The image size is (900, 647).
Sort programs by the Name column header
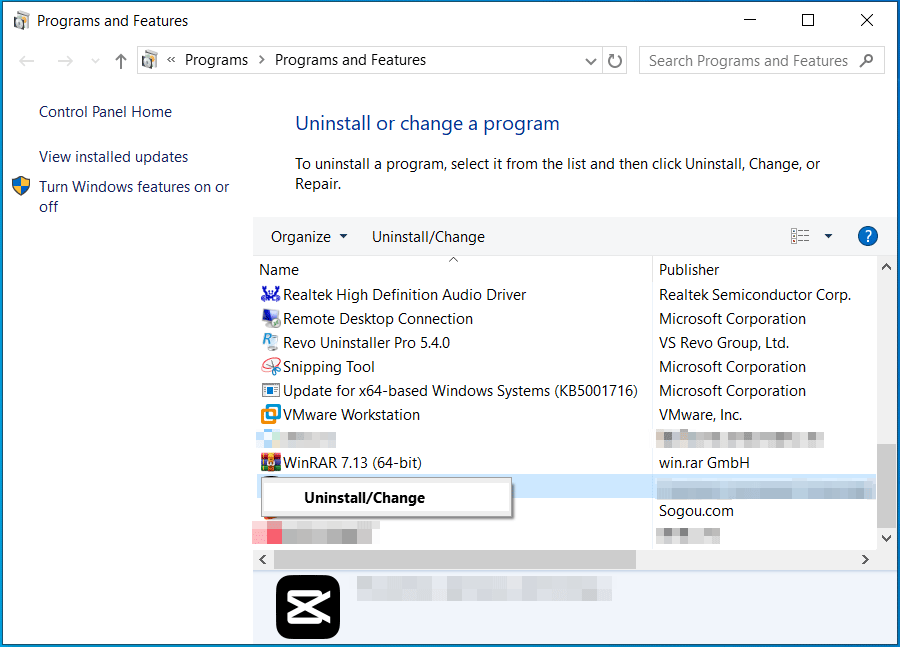click(279, 269)
